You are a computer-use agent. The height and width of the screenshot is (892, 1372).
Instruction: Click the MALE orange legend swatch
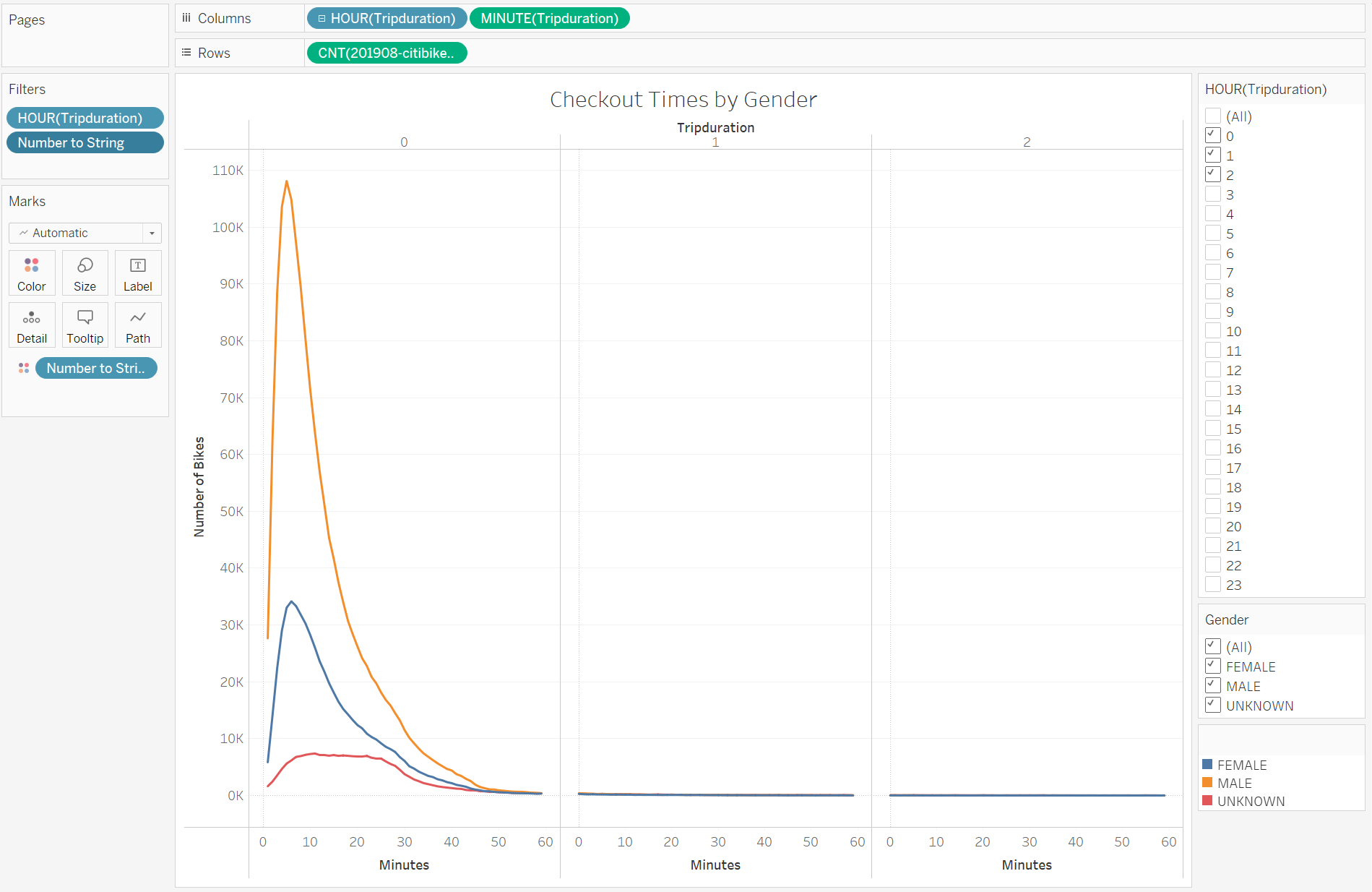pyautogui.click(x=1207, y=782)
